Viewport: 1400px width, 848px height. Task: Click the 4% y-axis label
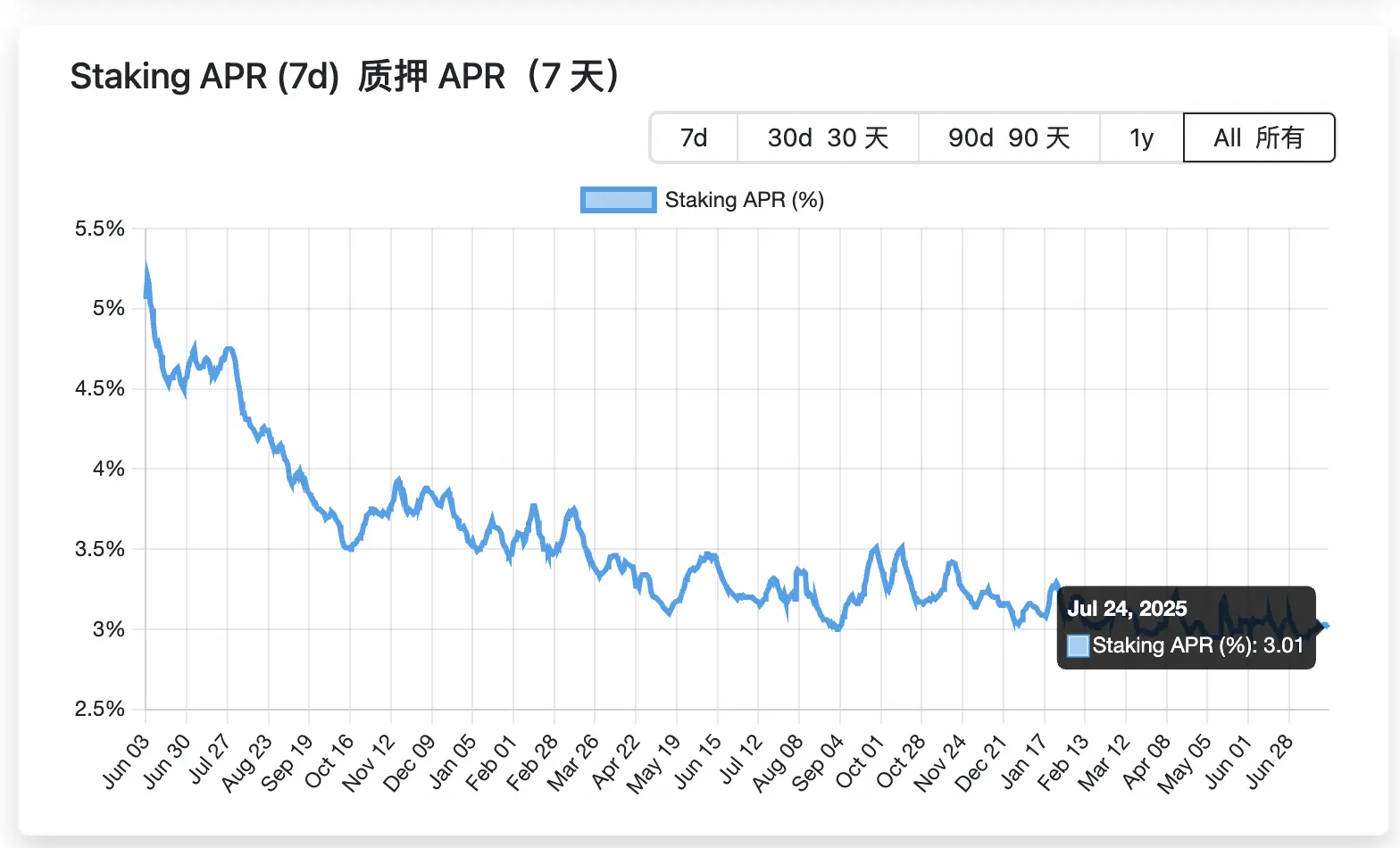108,469
